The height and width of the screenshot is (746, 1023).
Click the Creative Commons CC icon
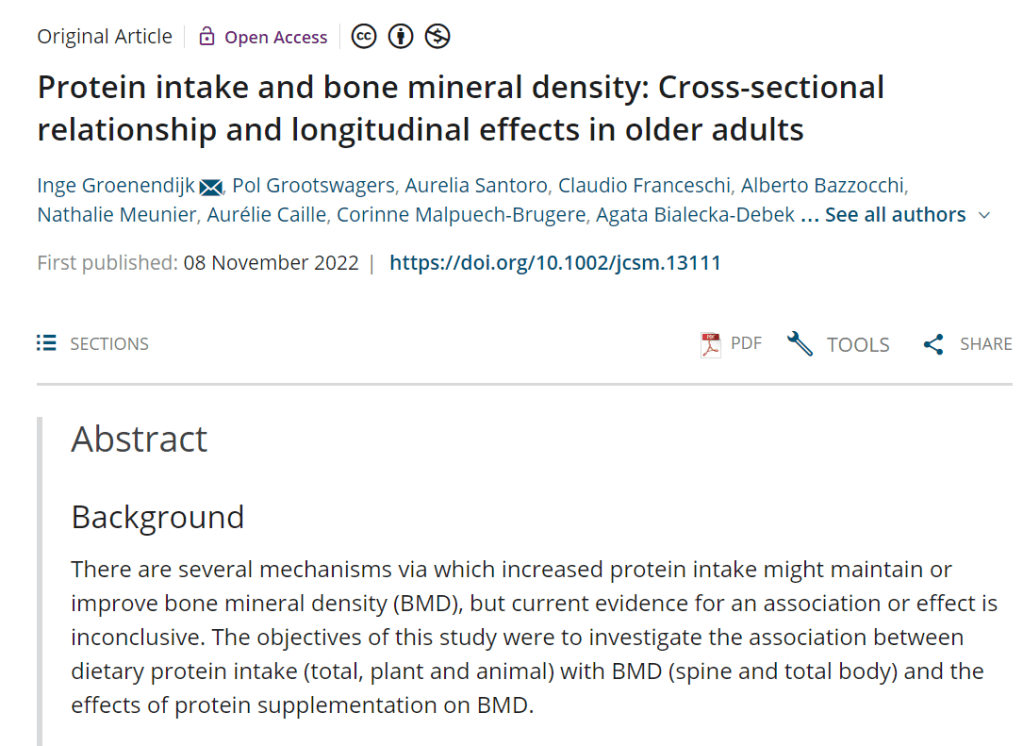click(364, 37)
